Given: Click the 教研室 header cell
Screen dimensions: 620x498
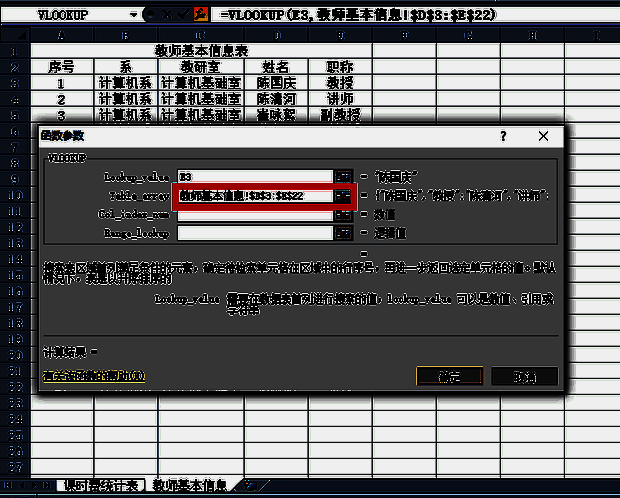Looking at the screenshot, I should coord(201,67).
